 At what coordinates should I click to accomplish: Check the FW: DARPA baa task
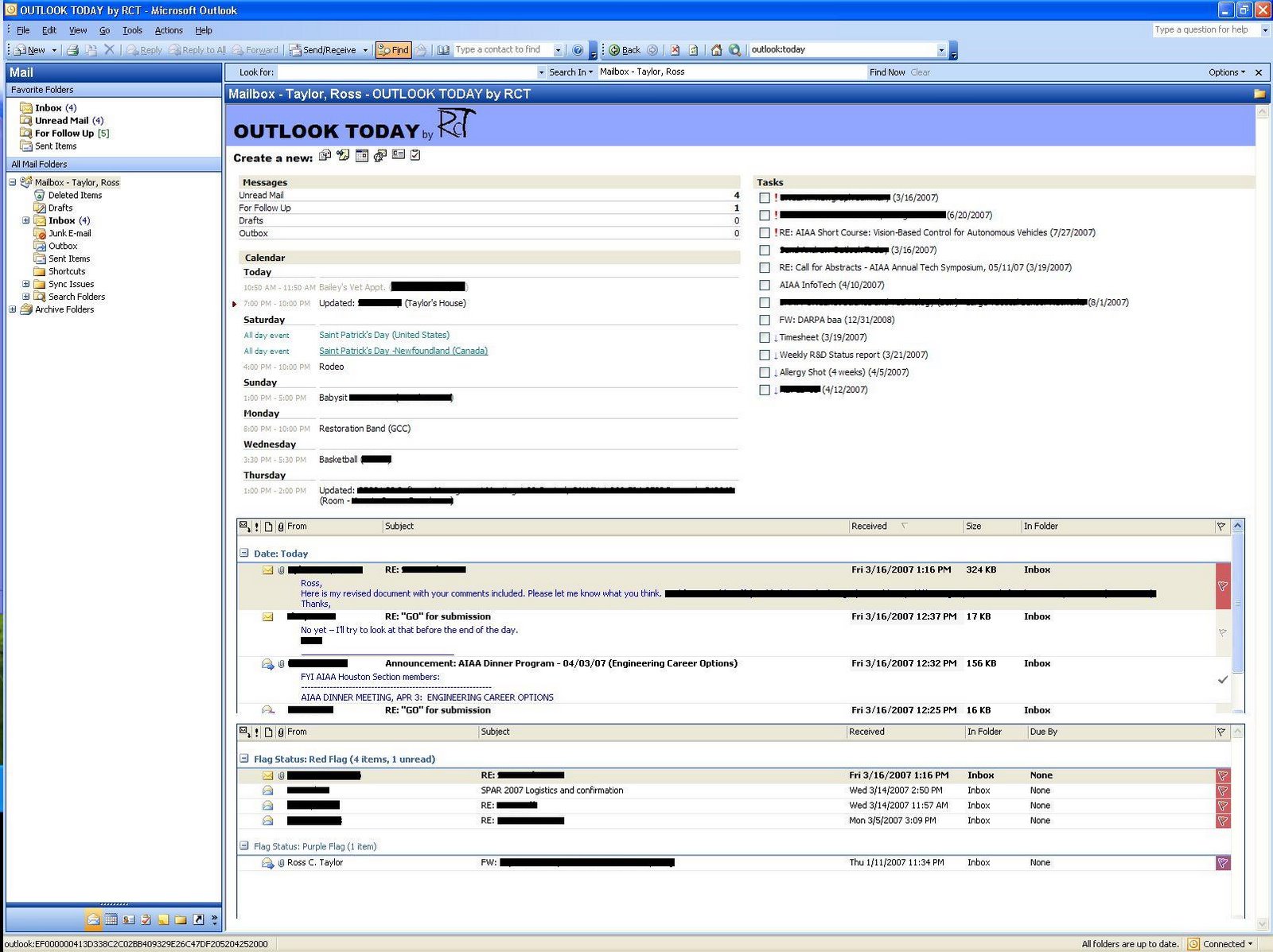pyautogui.click(x=765, y=321)
